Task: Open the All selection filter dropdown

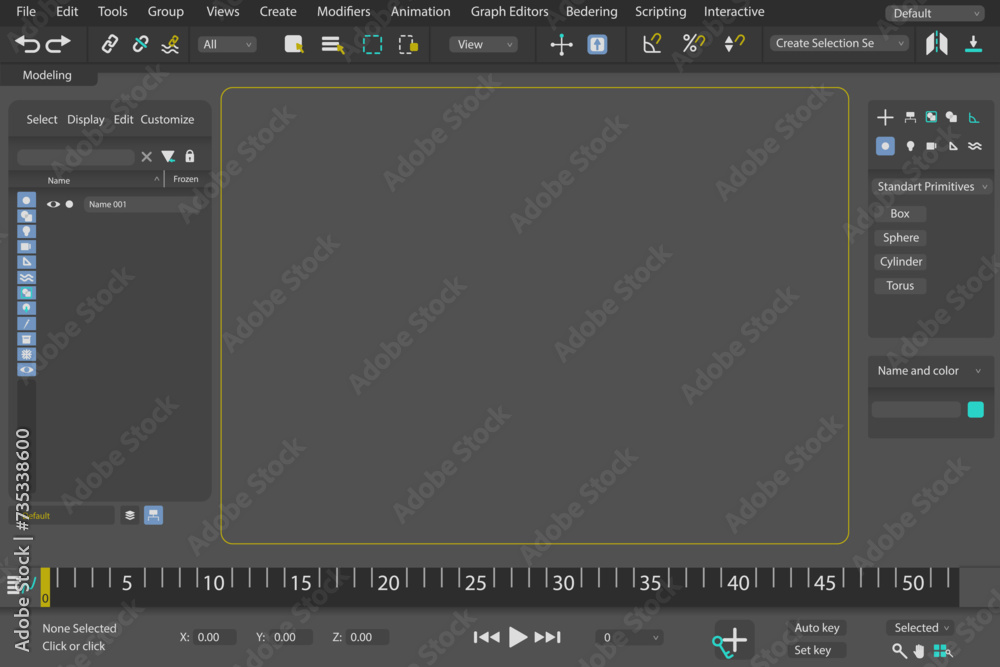Action: click(227, 44)
